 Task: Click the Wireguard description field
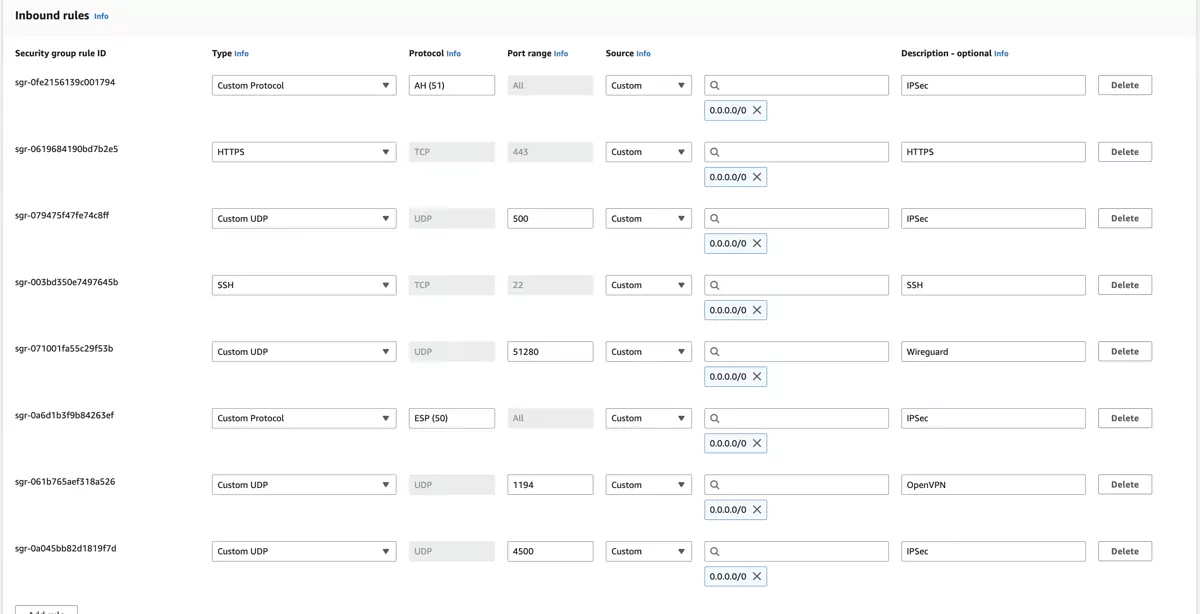[x=991, y=351]
